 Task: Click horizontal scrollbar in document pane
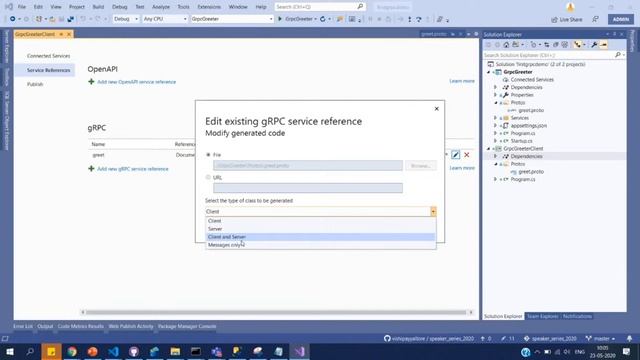pos(276,312)
